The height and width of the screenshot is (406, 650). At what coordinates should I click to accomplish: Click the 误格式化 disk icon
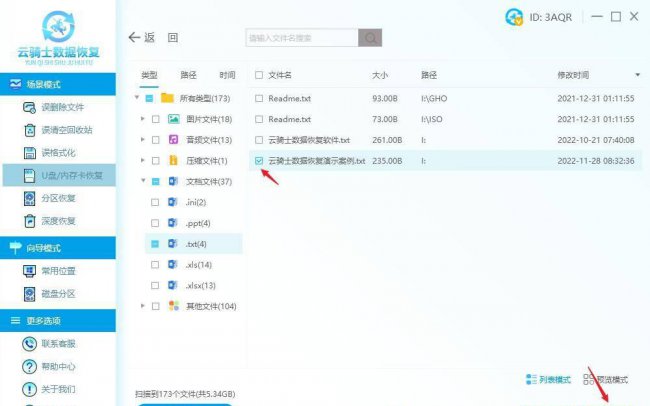pyautogui.click(x=30, y=153)
